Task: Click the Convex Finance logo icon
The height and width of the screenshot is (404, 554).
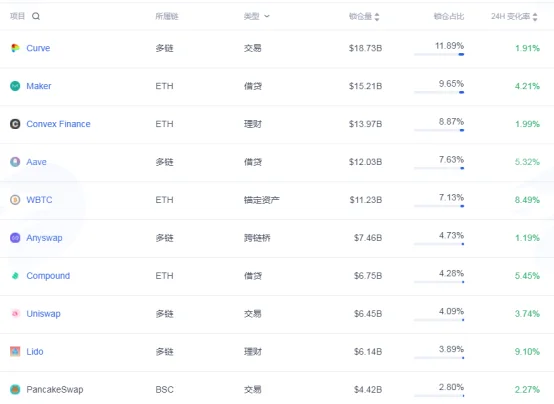Action: tap(15, 124)
